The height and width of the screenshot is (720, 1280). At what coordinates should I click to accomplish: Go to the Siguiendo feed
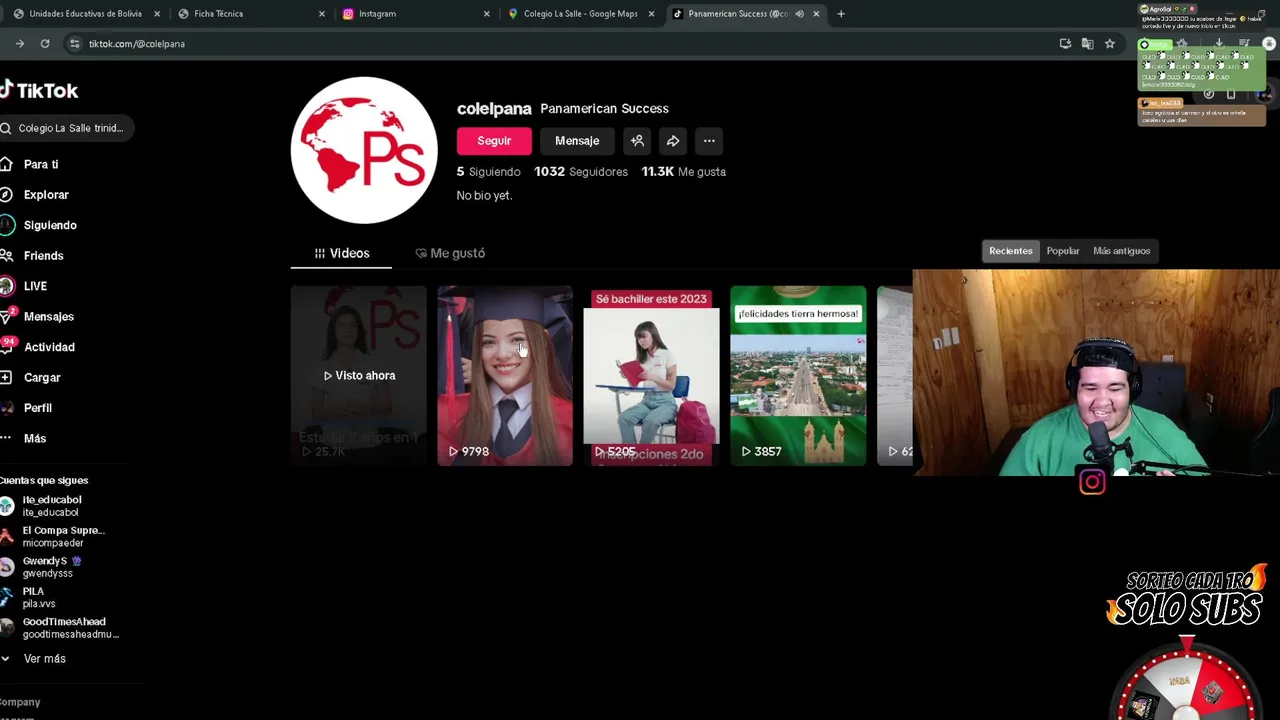50,225
